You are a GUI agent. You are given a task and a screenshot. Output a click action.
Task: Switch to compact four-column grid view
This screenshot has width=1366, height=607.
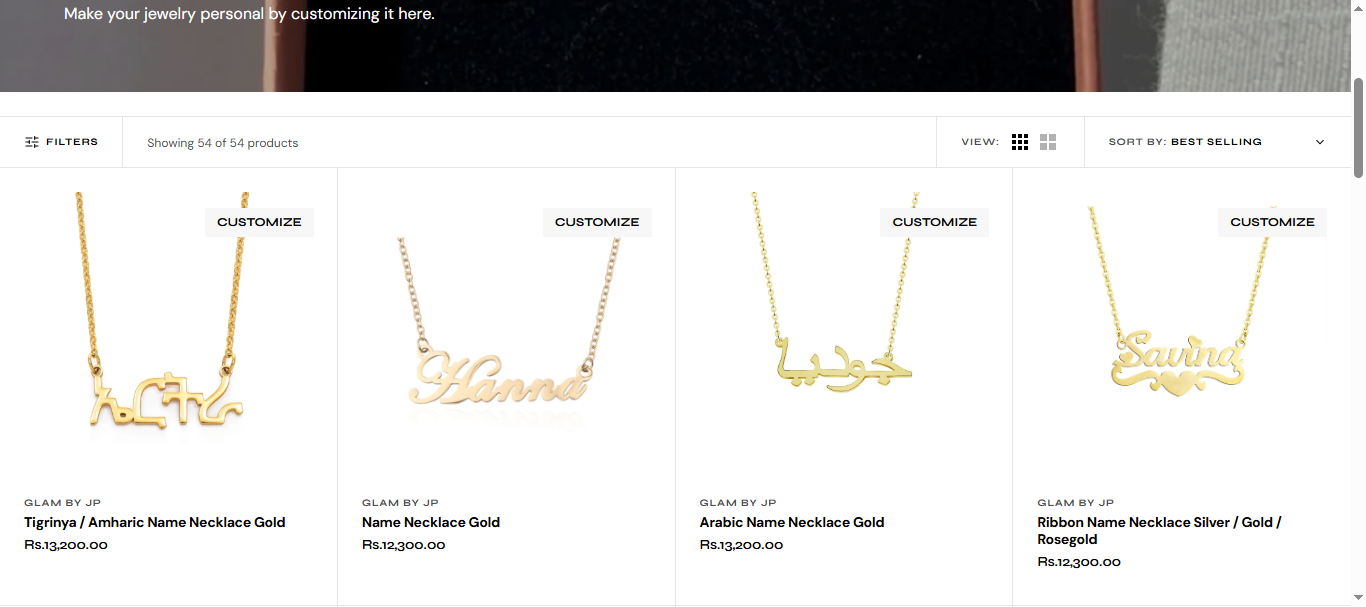click(x=1020, y=142)
